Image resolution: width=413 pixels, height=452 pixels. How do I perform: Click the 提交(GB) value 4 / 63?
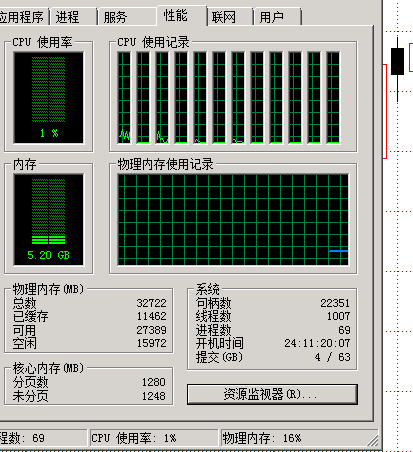click(x=332, y=357)
